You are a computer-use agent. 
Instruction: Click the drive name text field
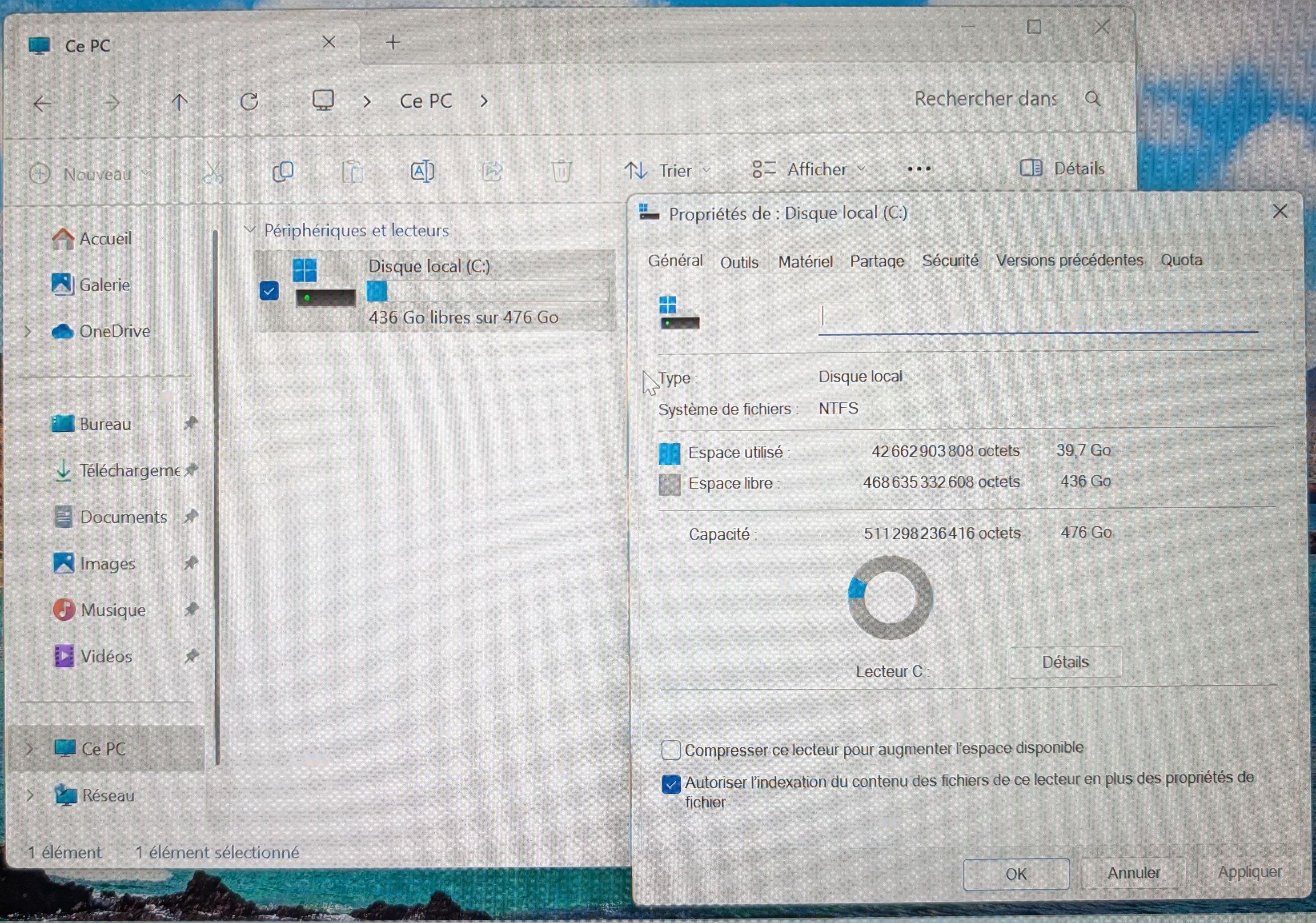click(x=1037, y=317)
